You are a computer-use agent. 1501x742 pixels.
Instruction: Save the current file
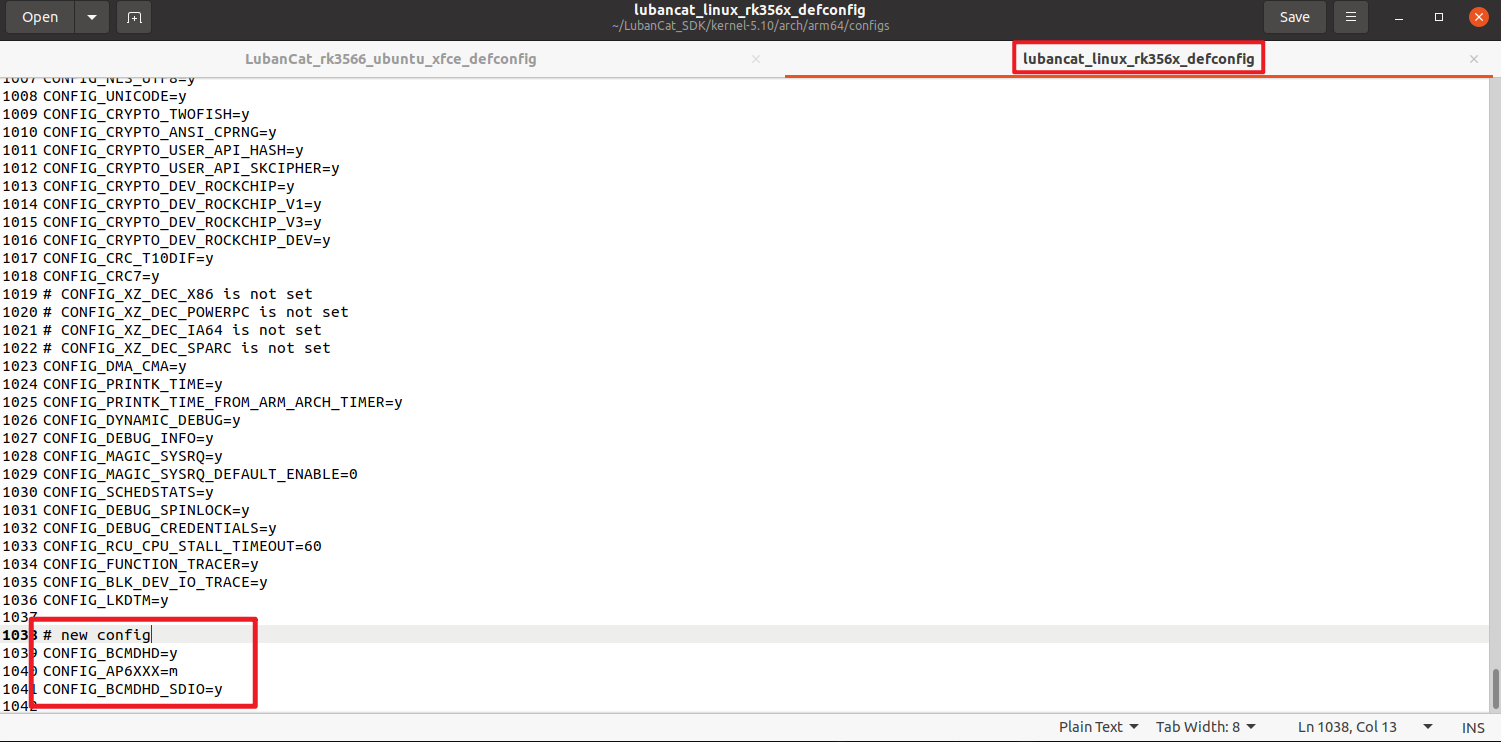1294,17
